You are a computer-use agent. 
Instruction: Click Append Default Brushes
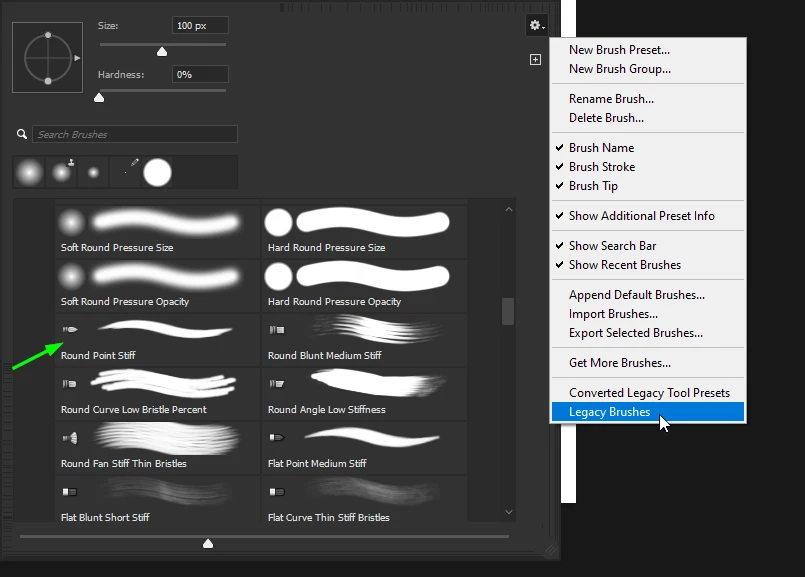(x=648, y=295)
